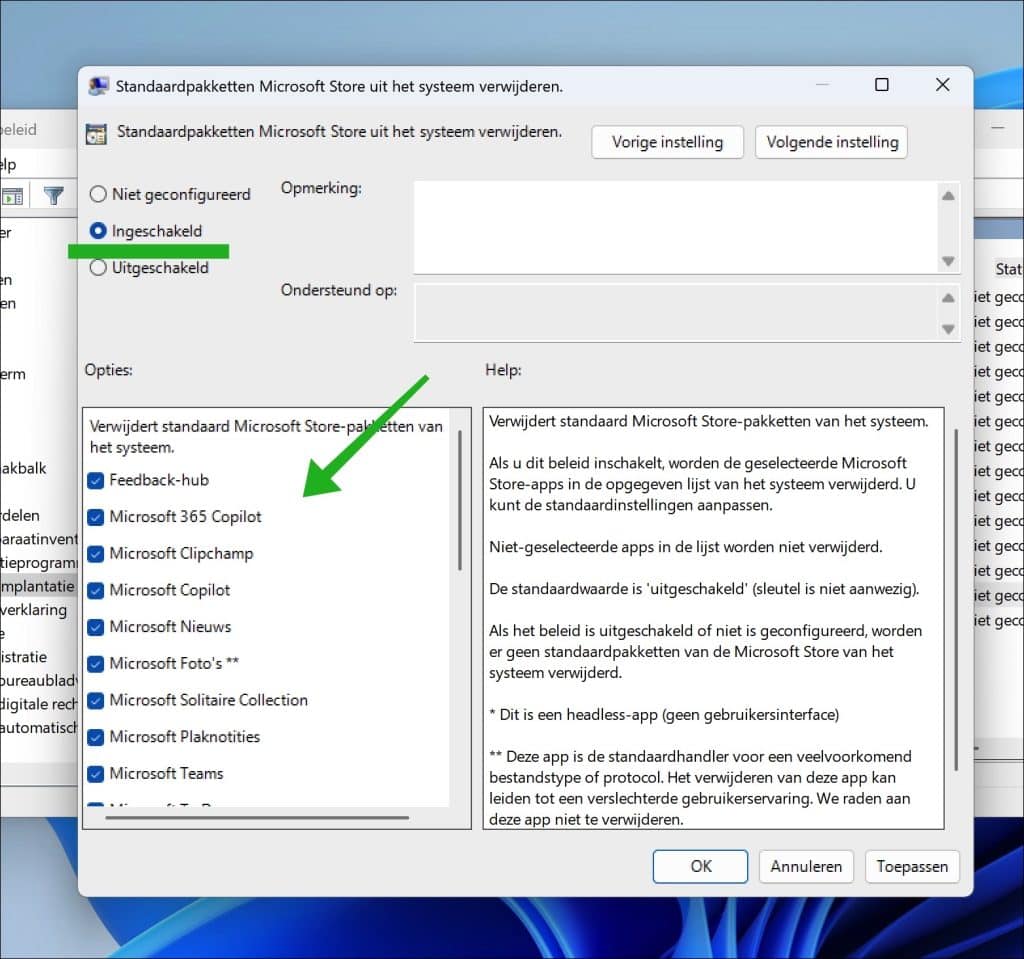
Task: Uncheck the Microsoft Plaknotities checkbox
Action: point(95,737)
